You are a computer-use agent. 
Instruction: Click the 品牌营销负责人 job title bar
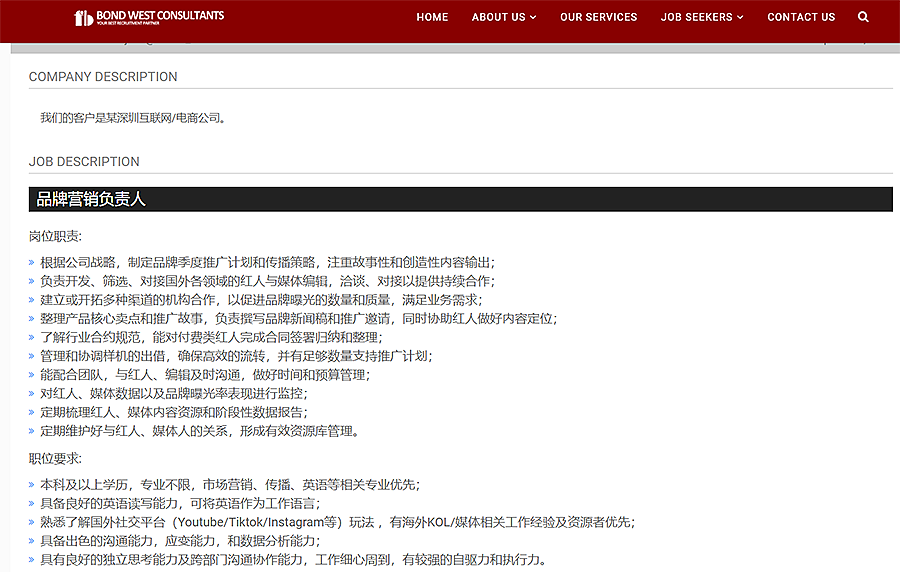point(460,199)
